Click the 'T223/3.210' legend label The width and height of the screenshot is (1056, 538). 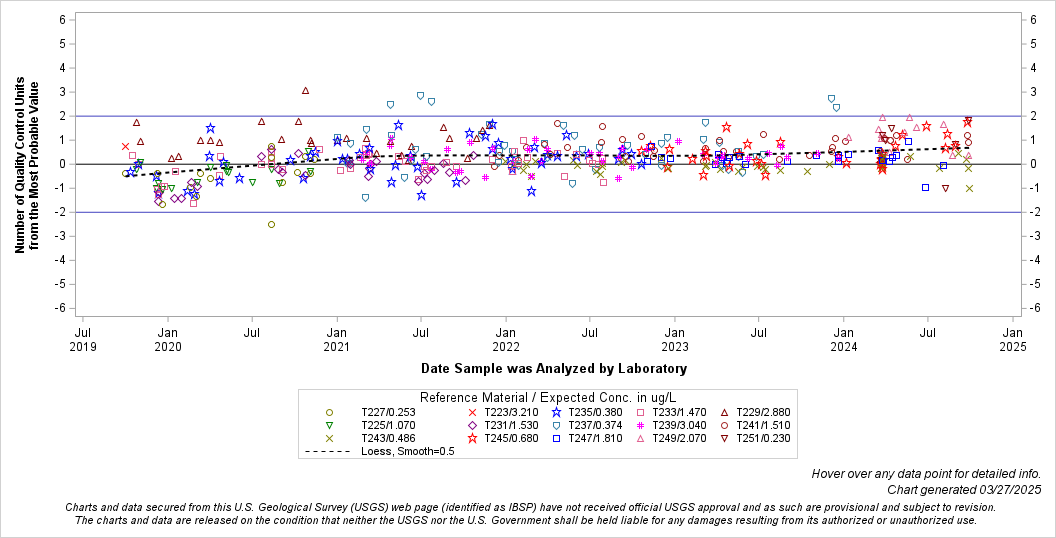(511, 412)
